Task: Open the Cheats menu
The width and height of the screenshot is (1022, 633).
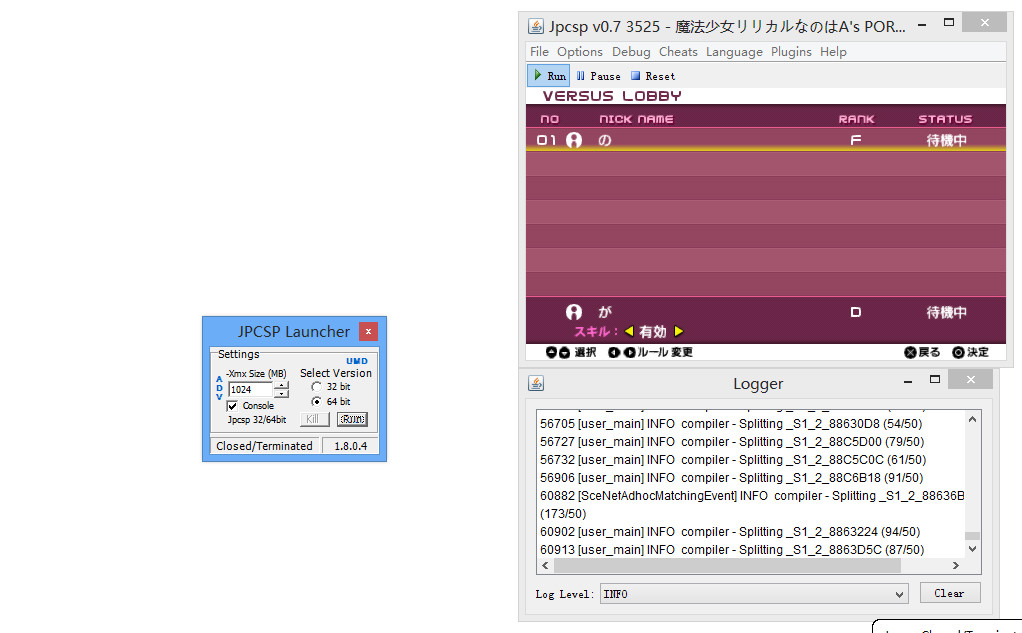Action: 678,52
